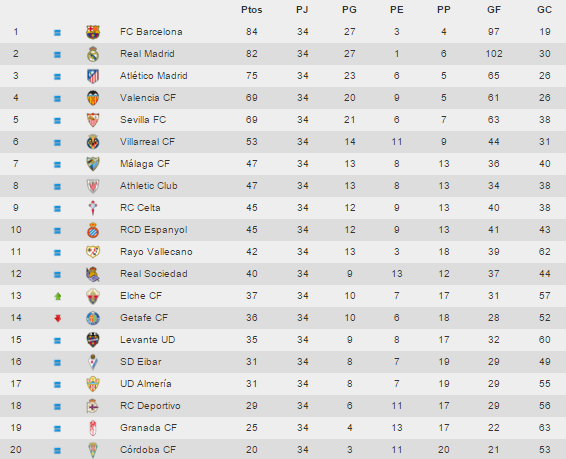This screenshot has width=566, height=459.
Task: Click the Real Madrid crest icon
Action: pos(93,54)
